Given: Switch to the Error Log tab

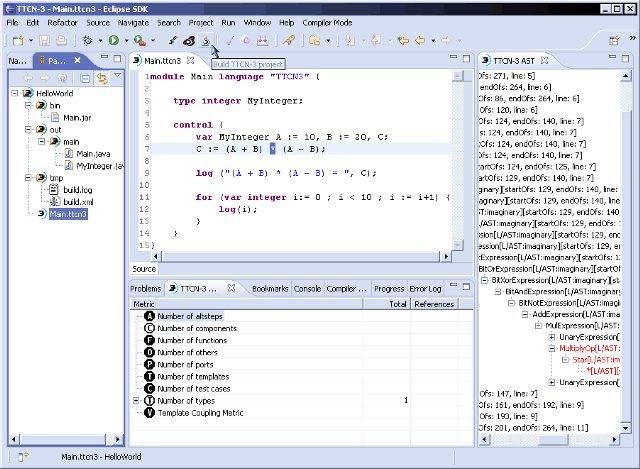Looking at the screenshot, I should 425,289.
